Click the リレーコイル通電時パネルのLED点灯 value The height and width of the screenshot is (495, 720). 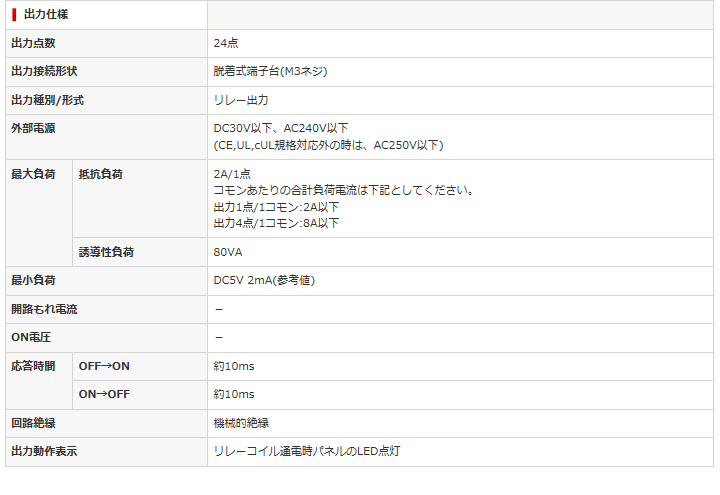[x=307, y=451]
